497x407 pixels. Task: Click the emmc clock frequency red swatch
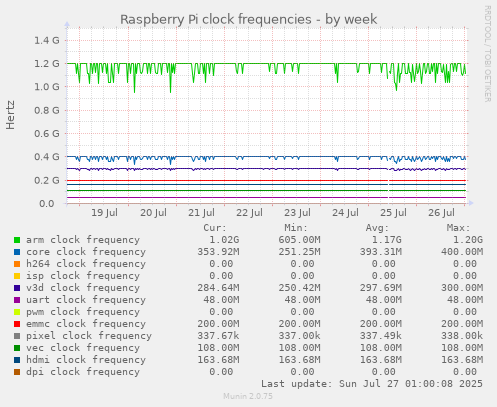click(17, 324)
